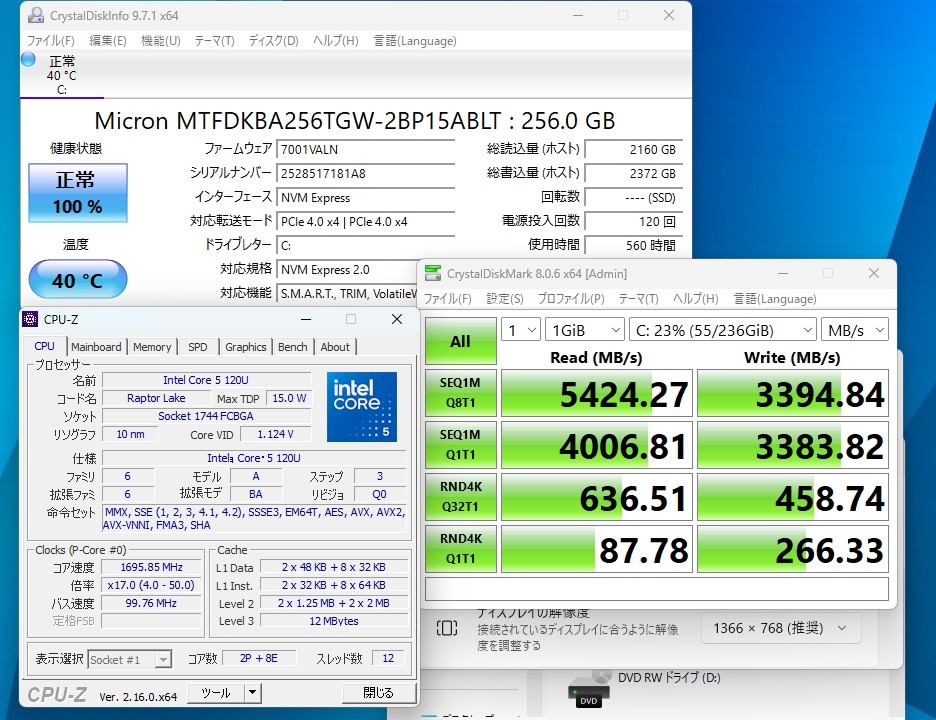Open 言語(Language) menu in CrystalDiskMark
The image size is (936, 720).
click(774, 299)
